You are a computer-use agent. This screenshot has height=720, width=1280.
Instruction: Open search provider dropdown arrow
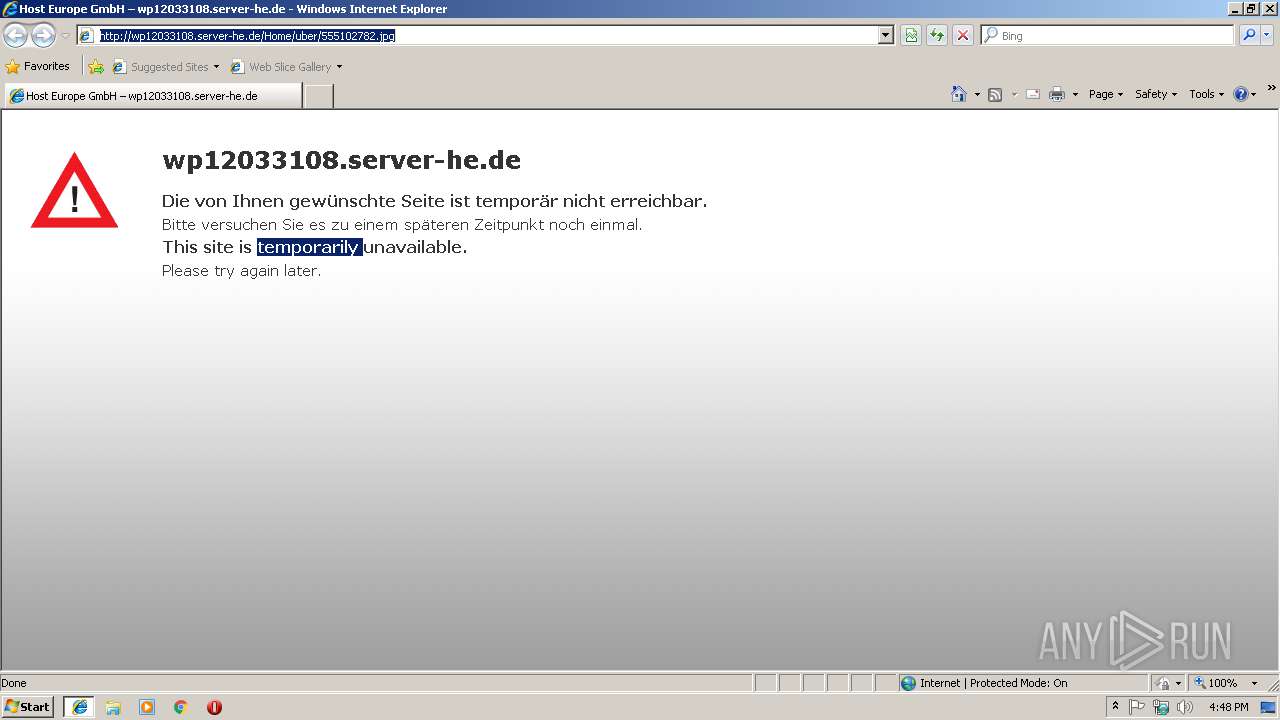[x=1267, y=36]
